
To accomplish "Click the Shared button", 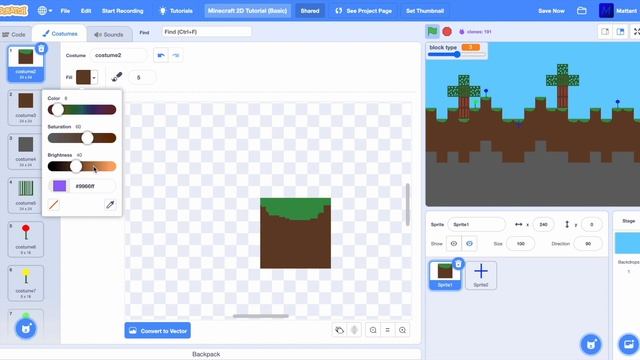I will pos(310,11).
